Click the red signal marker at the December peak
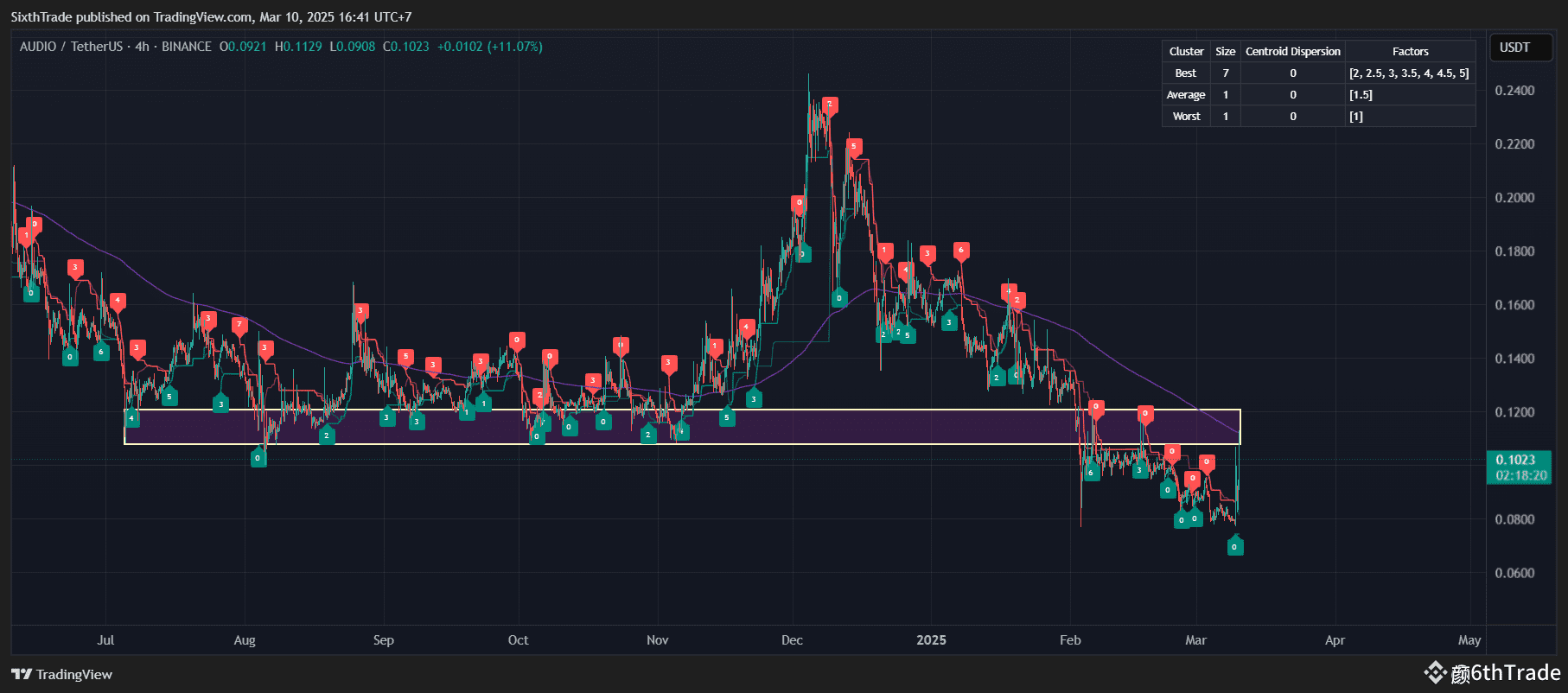The image size is (1568, 693). tap(830, 105)
